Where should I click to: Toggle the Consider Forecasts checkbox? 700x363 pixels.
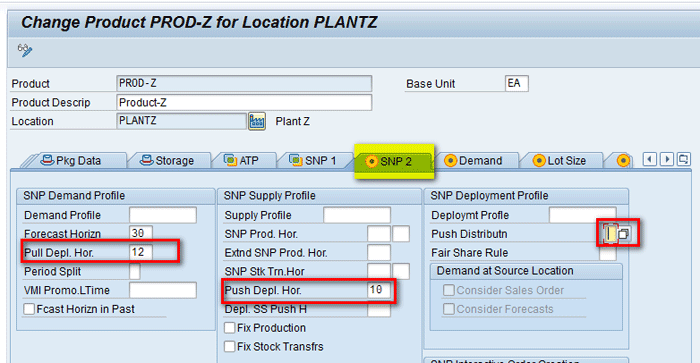pyautogui.click(x=449, y=309)
